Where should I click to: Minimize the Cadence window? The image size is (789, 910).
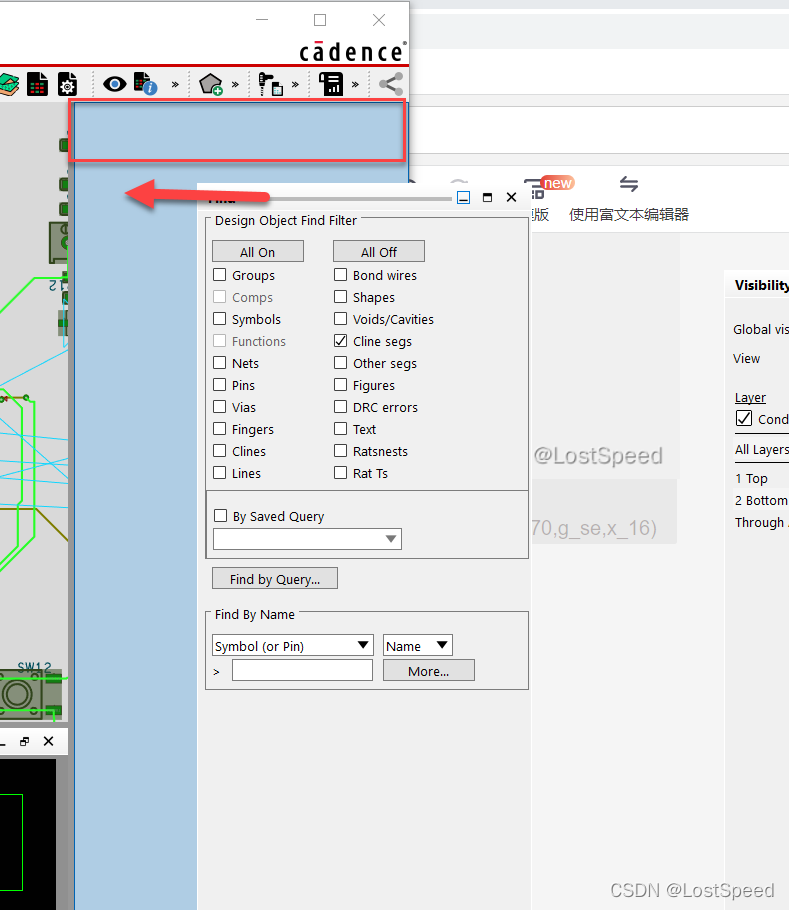coord(262,20)
